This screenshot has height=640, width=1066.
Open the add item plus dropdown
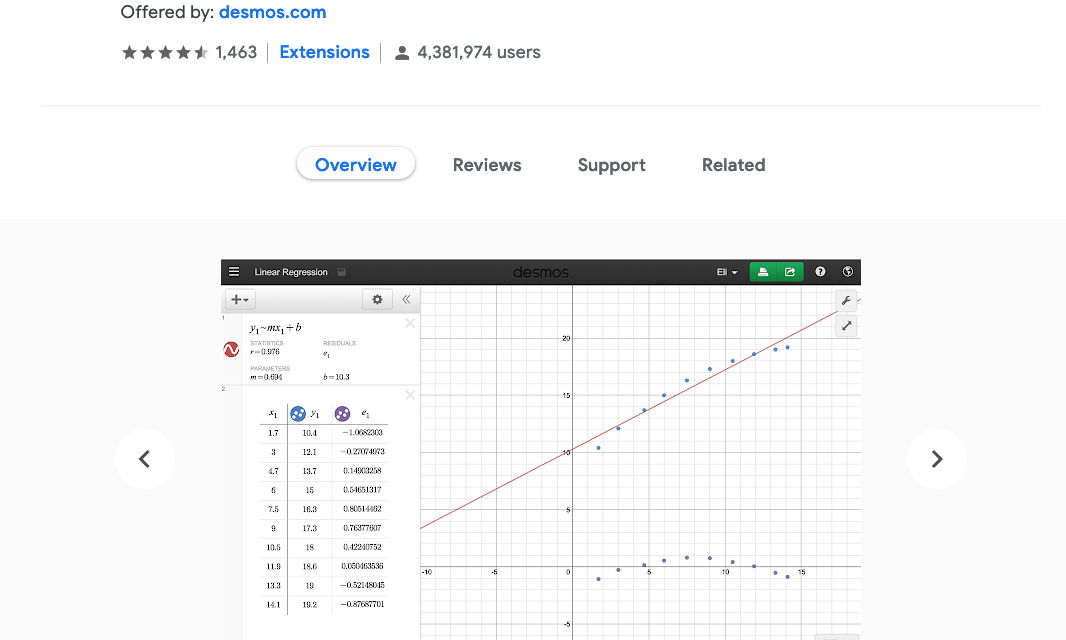(240, 299)
